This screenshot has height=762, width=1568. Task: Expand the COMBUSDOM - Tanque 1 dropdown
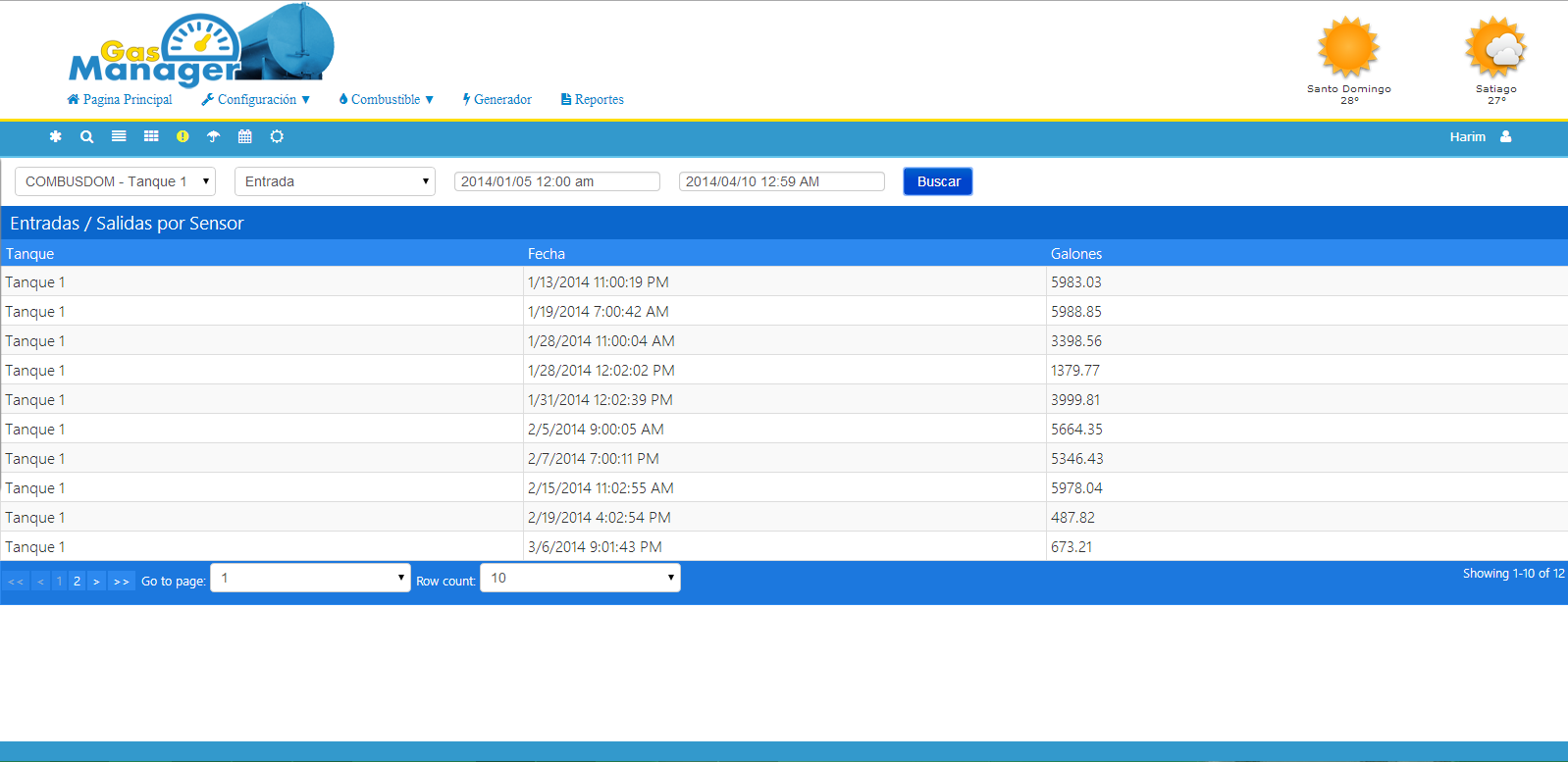coord(115,181)
